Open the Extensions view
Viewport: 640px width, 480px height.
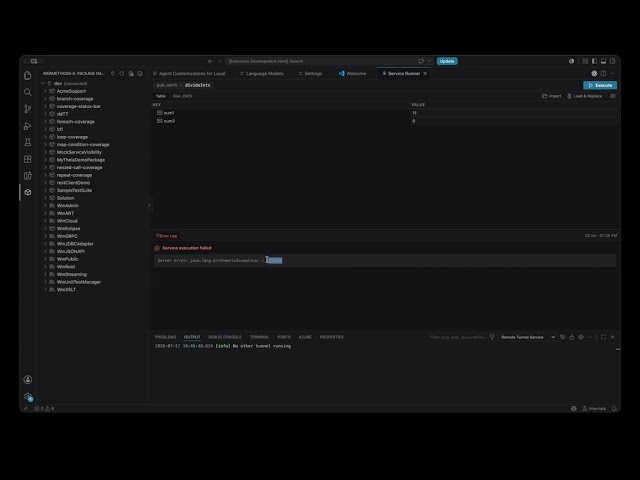[28, 159]
